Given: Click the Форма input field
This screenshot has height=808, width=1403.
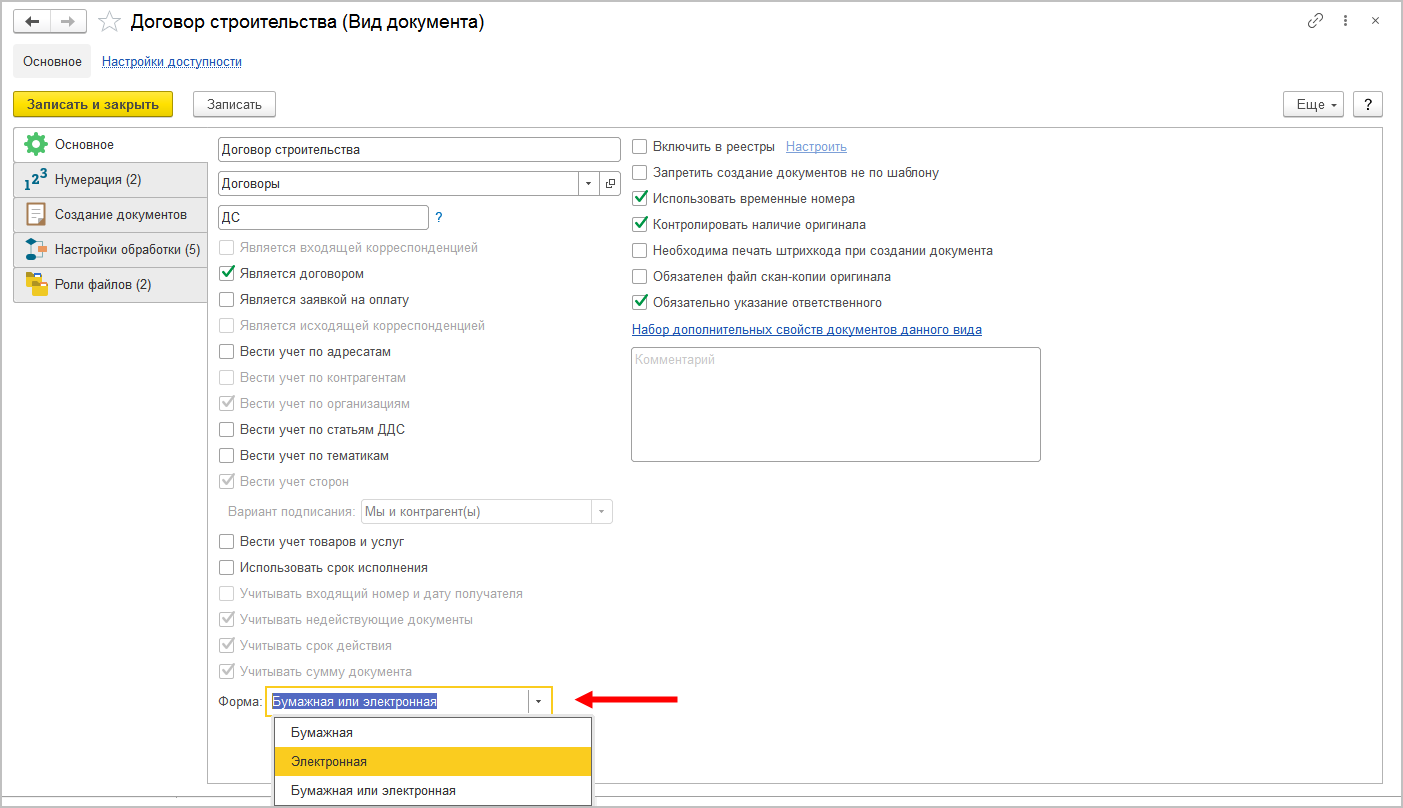Looking at the screenshot, I should (398, 702).
